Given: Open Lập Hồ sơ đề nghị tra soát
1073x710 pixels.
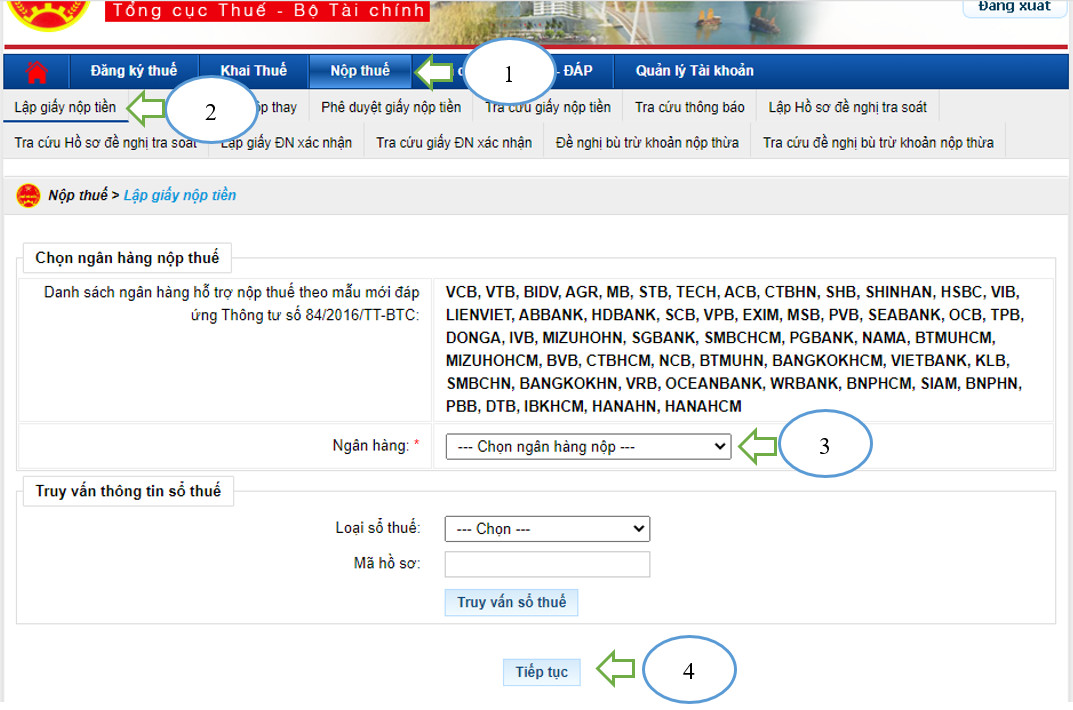Looking at the screenshot, I should point(847,107).
